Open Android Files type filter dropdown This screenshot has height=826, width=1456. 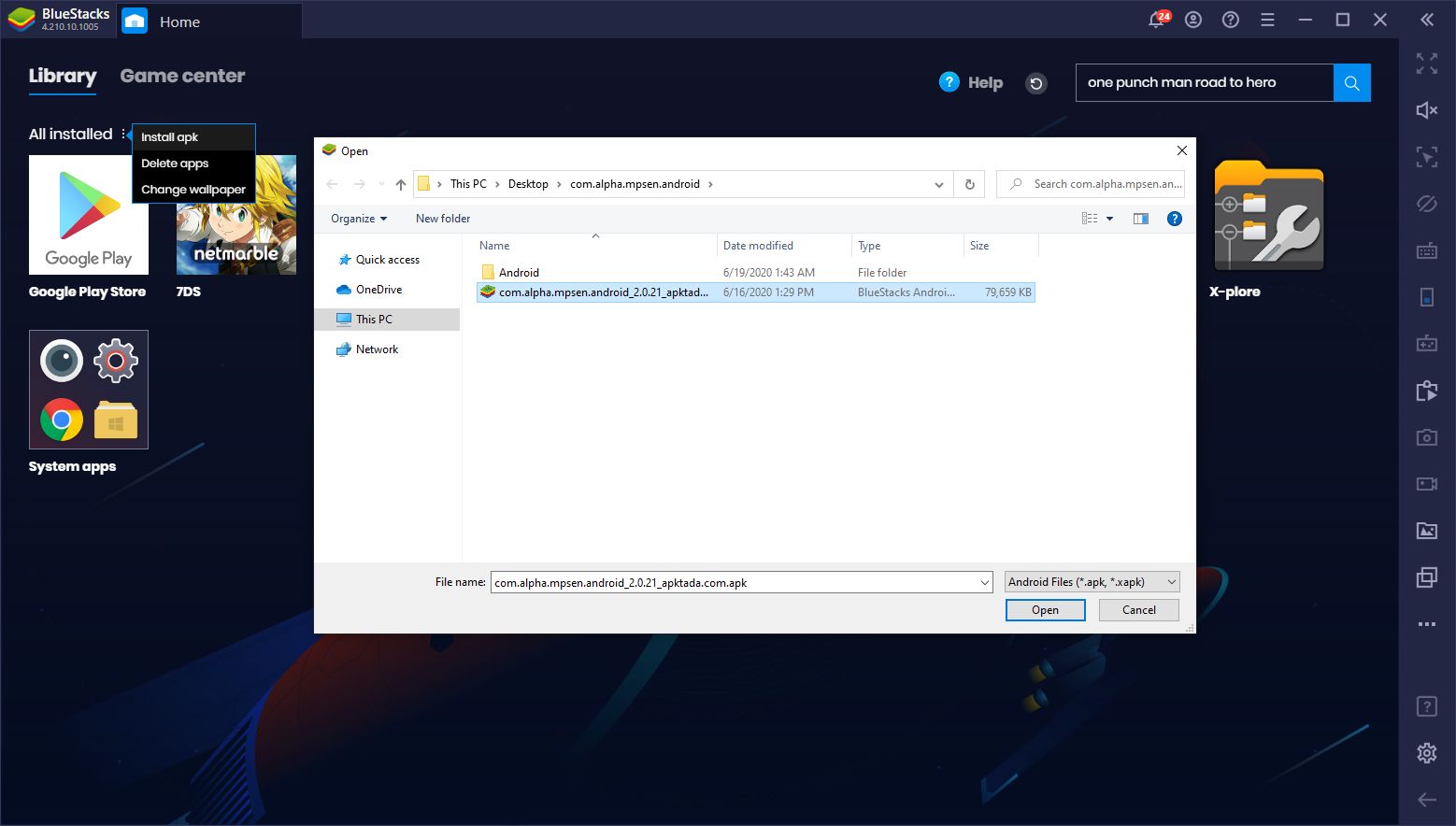(1092, 582)
